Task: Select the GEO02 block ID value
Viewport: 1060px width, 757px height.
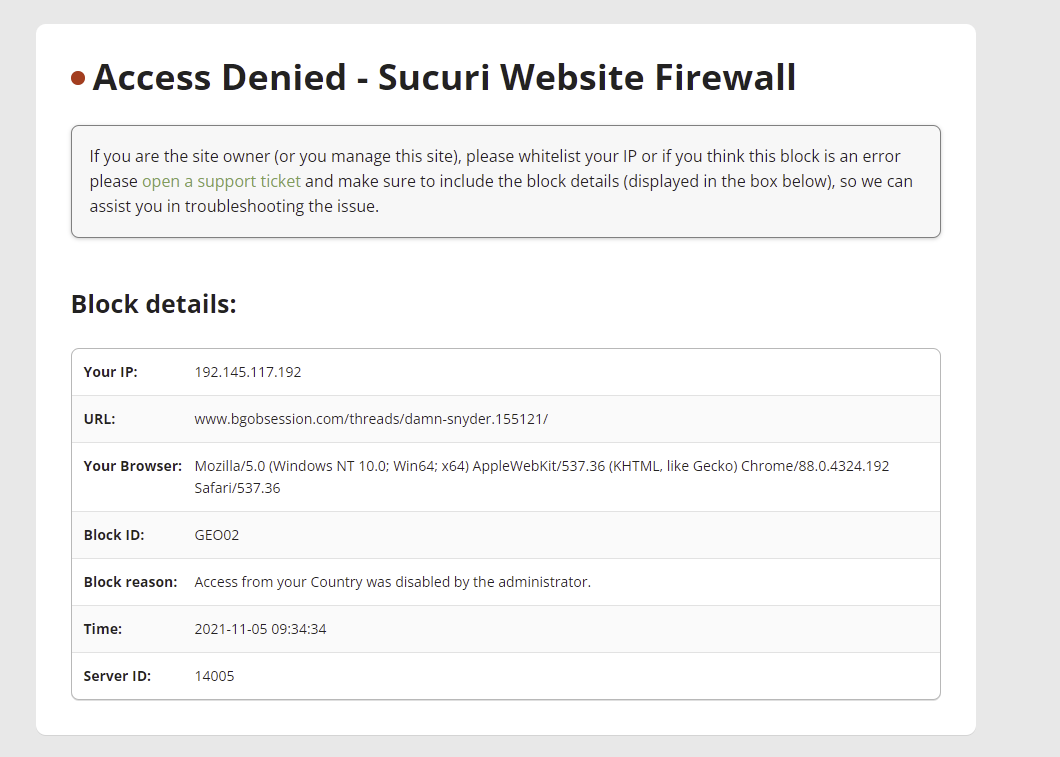Action: point(217,535)
